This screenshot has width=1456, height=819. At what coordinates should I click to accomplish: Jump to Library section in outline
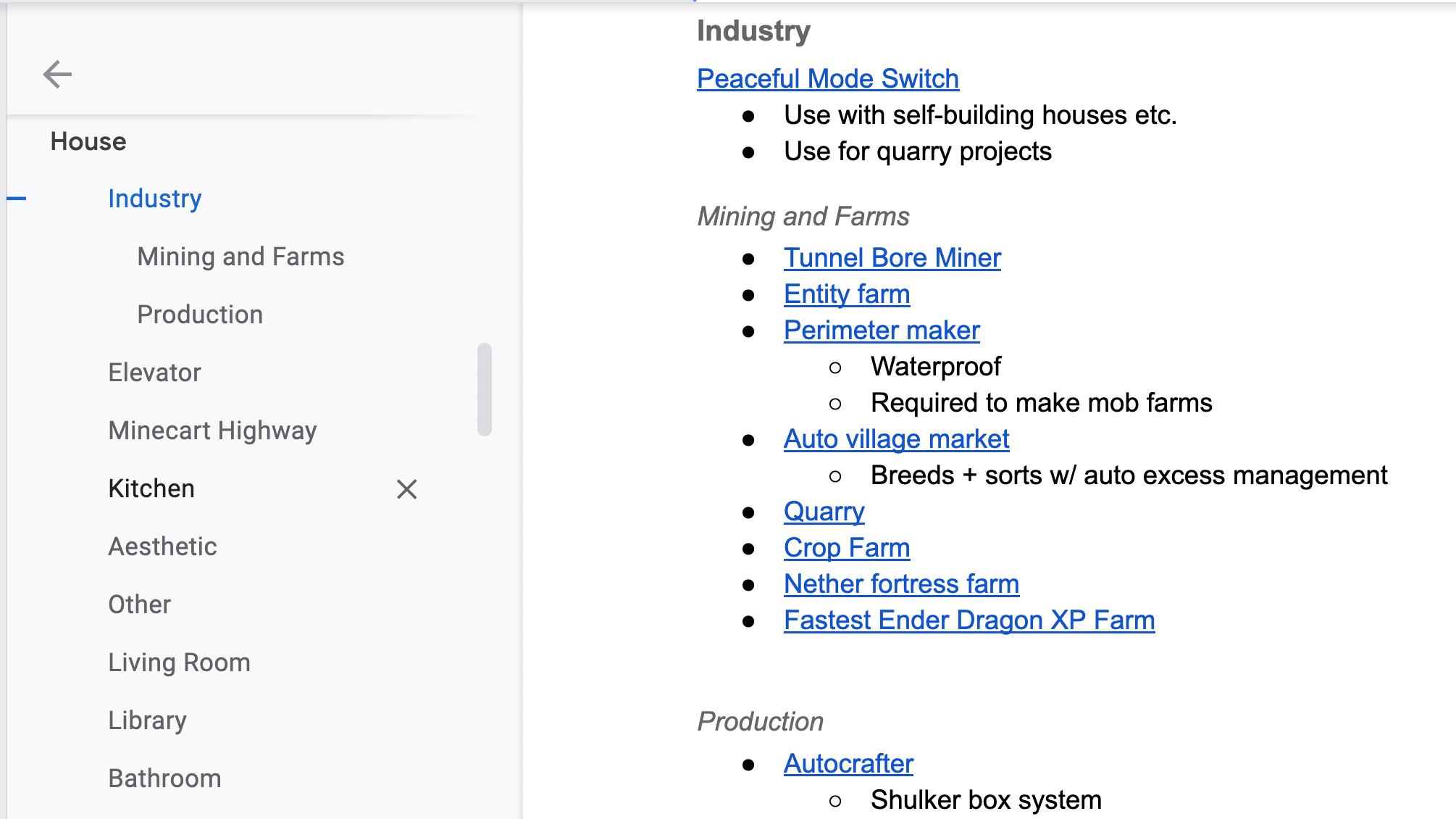point(147,720)
